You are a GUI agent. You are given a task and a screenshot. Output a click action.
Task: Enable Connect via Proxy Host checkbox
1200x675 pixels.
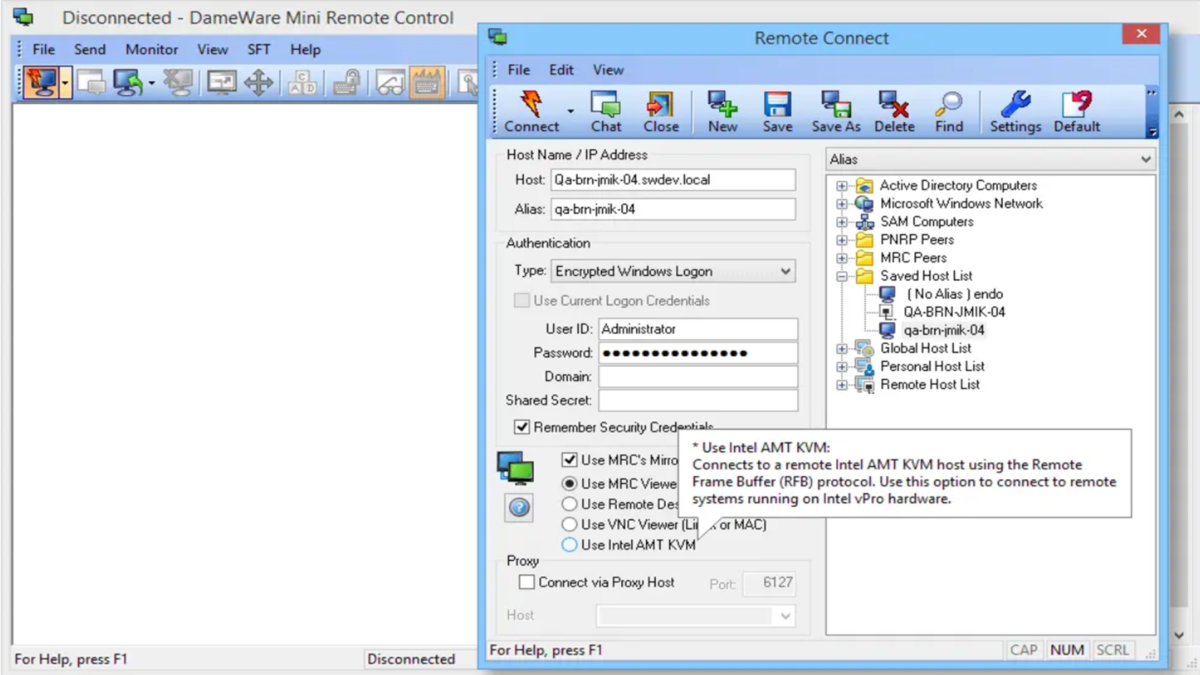(526, 582)
